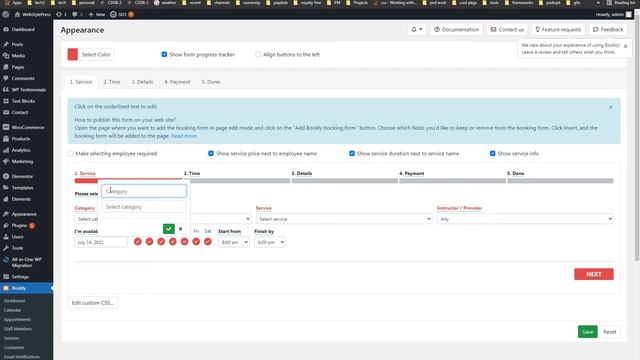Open WP Testimonials in the sidebar

29,90
